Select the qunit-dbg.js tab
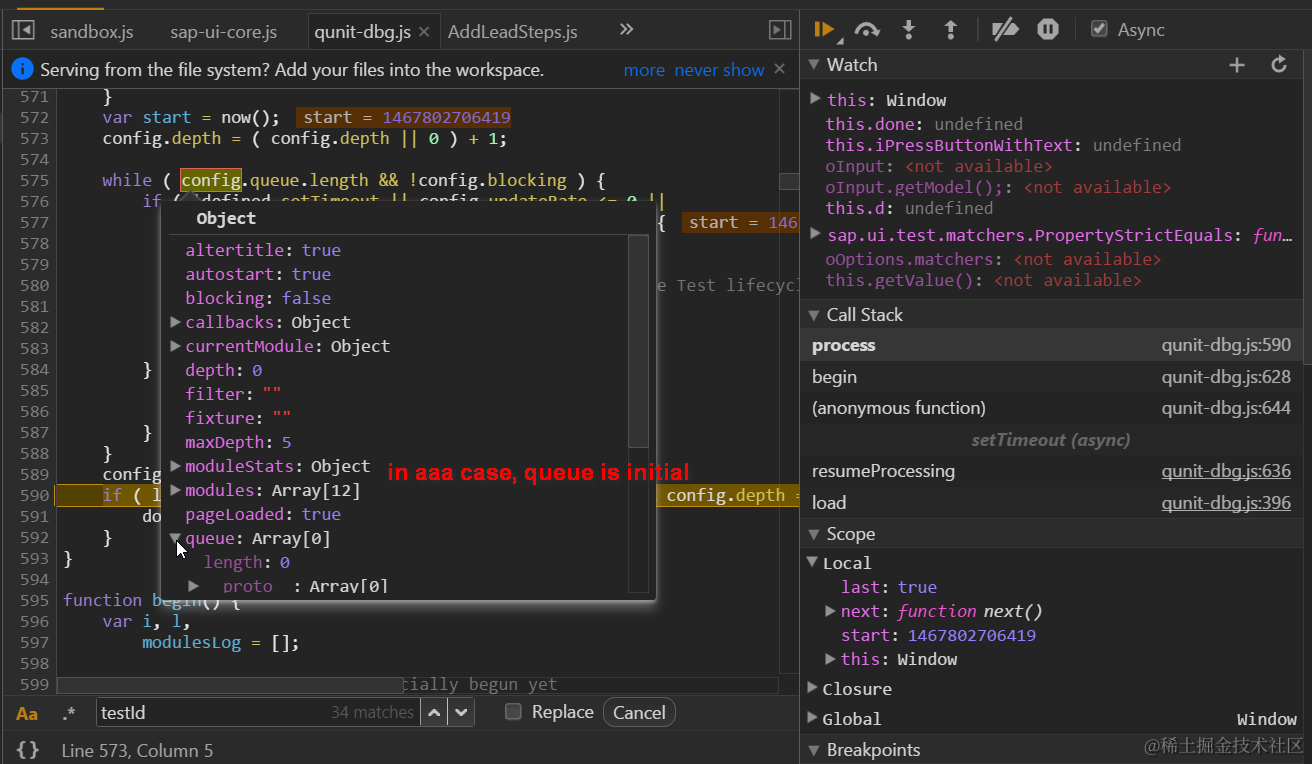Image resolution: width=1312 pixels, height=764 pixels. click(x=362, y=32)
